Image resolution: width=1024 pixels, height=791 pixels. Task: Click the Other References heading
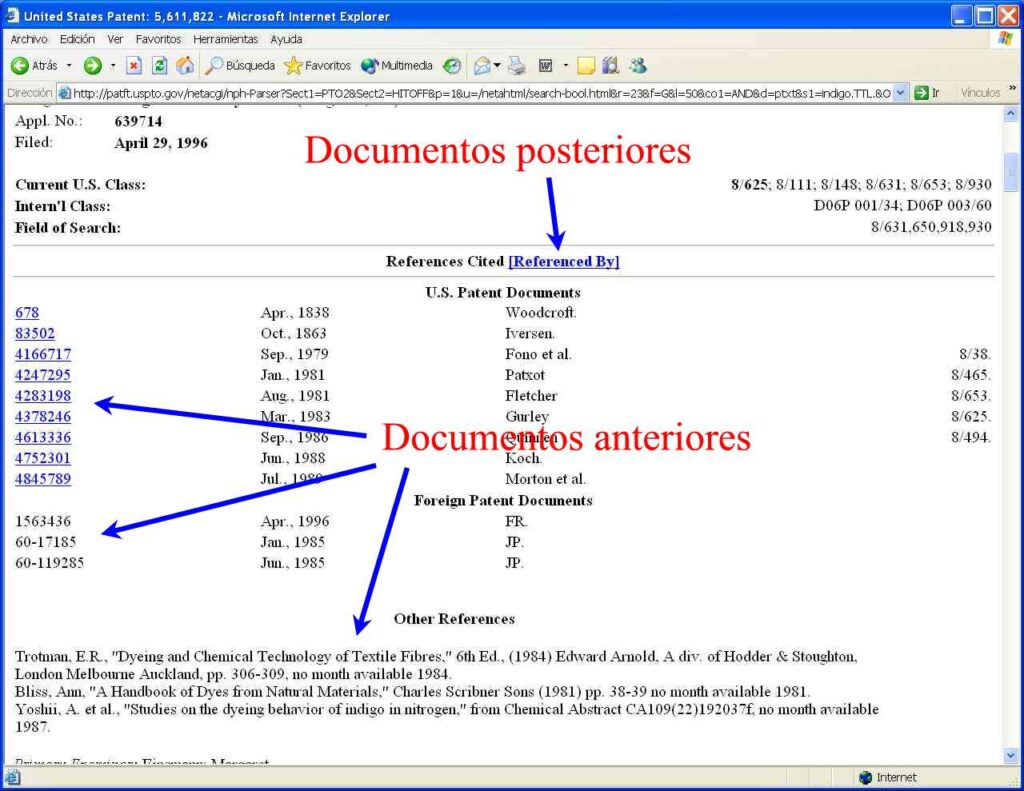[455, 619]
